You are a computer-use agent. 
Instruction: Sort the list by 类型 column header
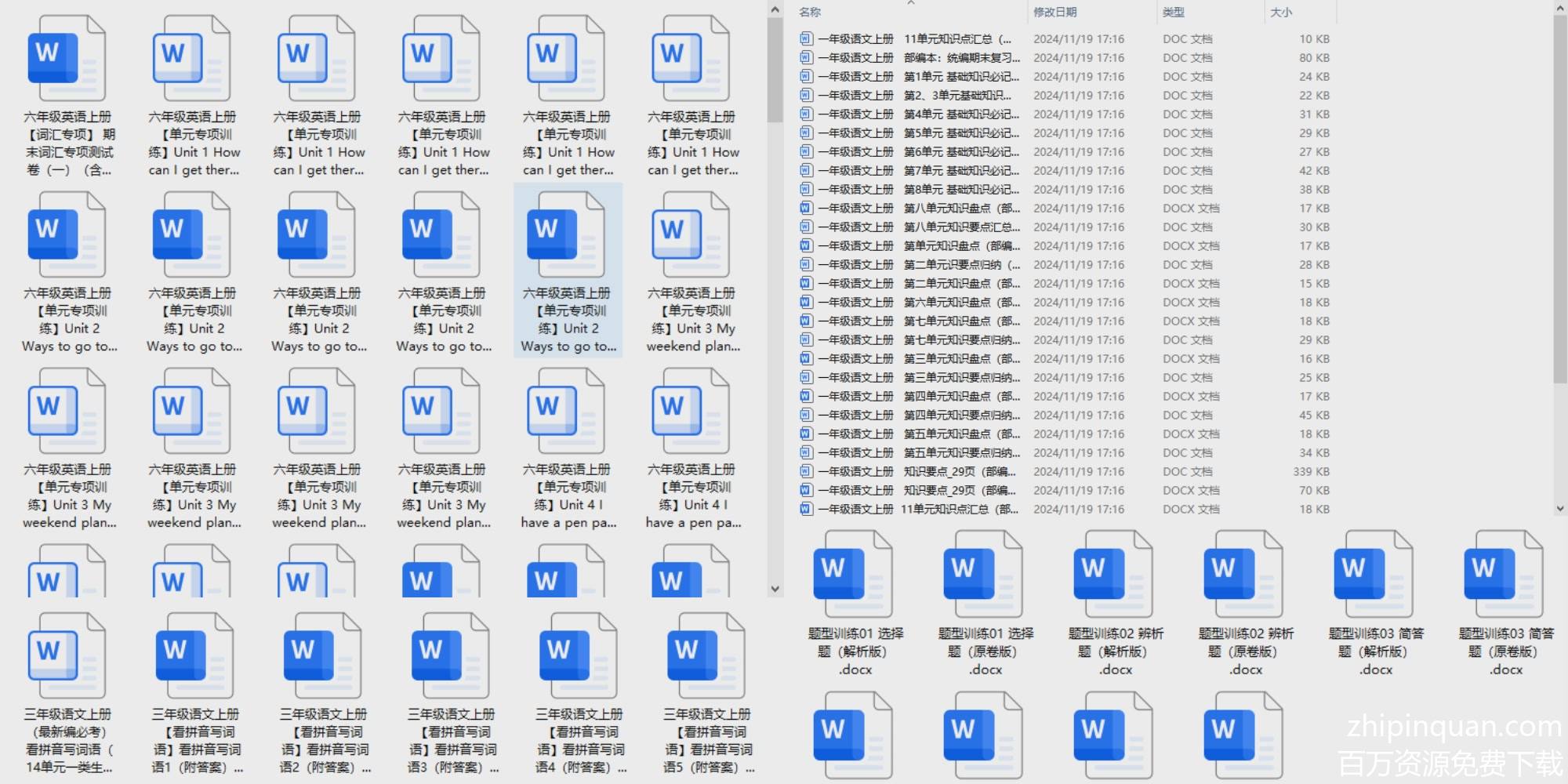1173,13
